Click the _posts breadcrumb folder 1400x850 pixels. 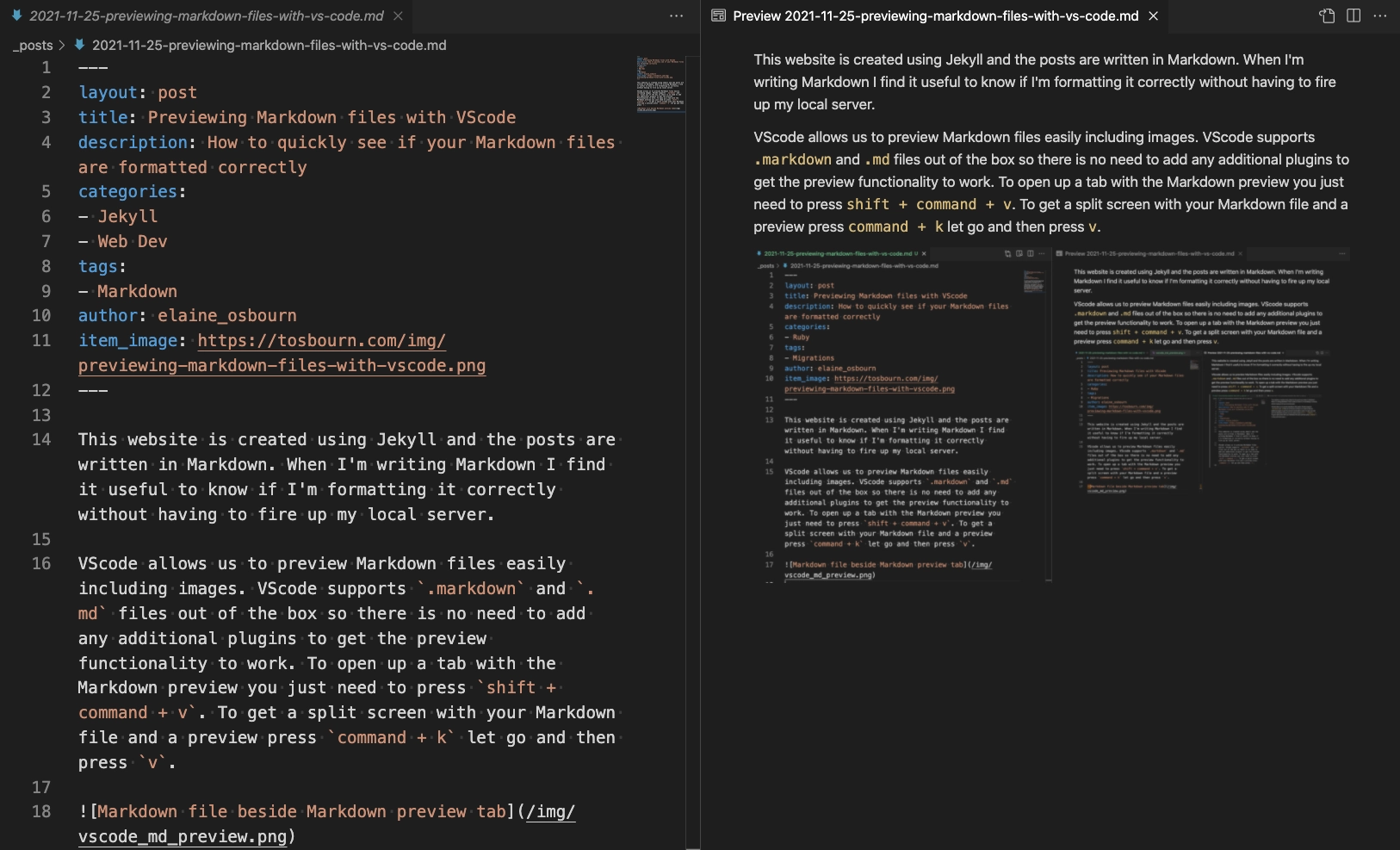(x=33, y=45)
